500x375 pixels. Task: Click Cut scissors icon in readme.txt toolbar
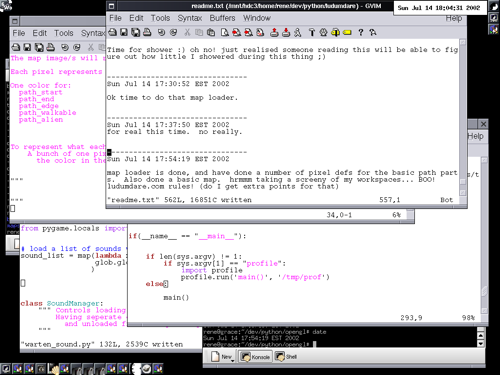coord(187,32)
